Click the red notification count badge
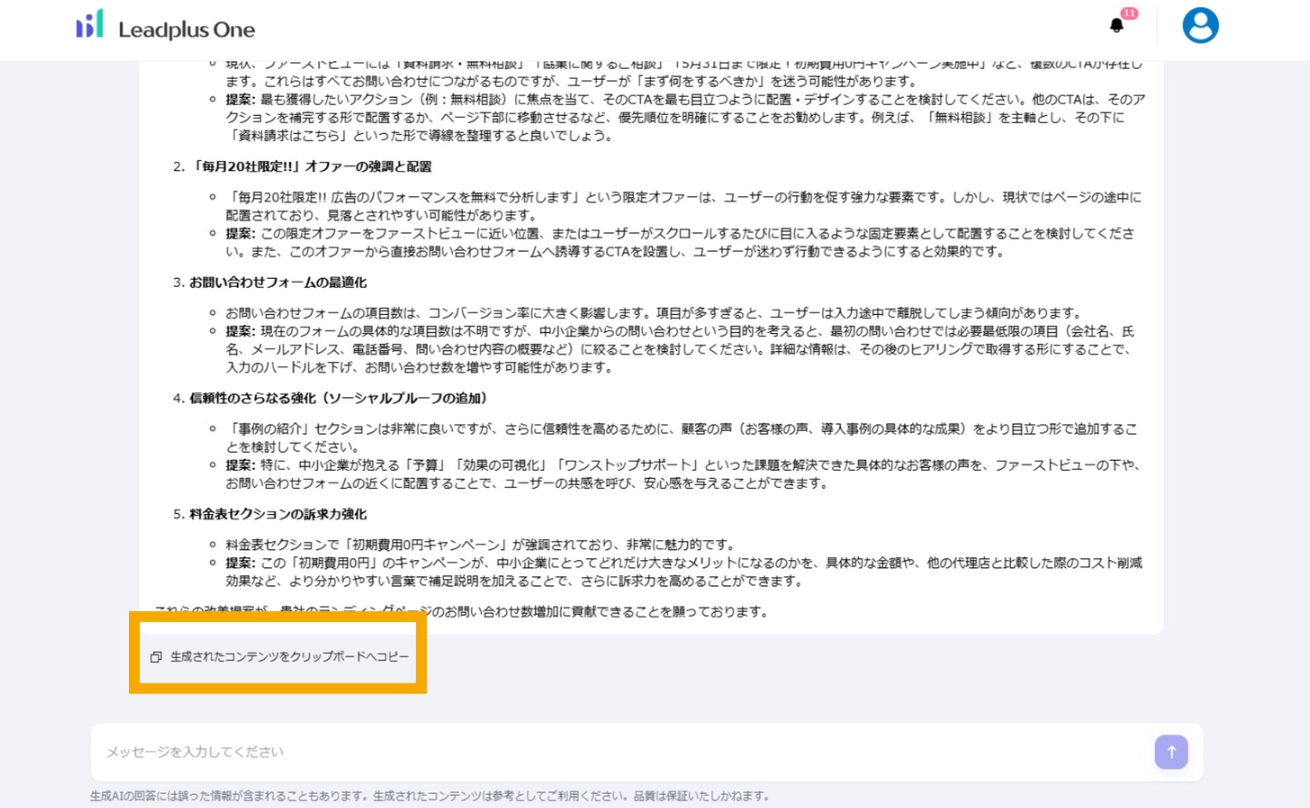This screenshot has width=1310, height=808. pyautogui.click(x=1129, y=13)
